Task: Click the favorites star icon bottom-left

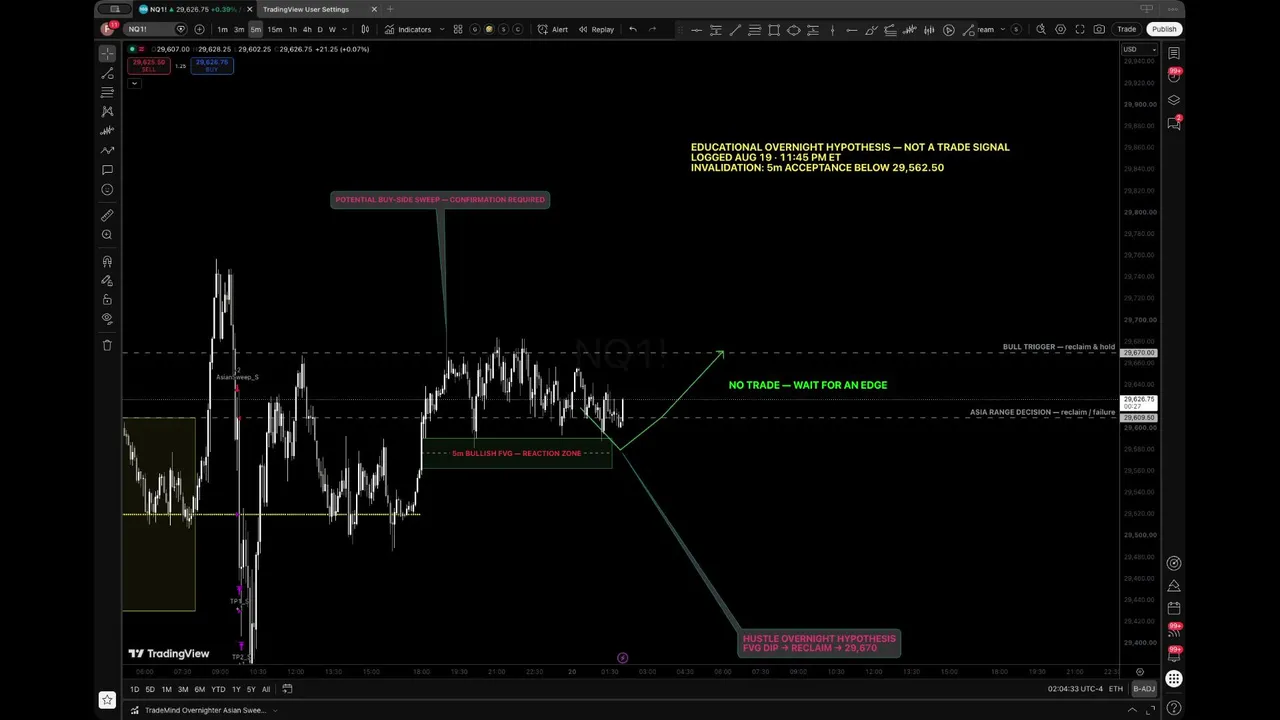Action: click(107, 700)
